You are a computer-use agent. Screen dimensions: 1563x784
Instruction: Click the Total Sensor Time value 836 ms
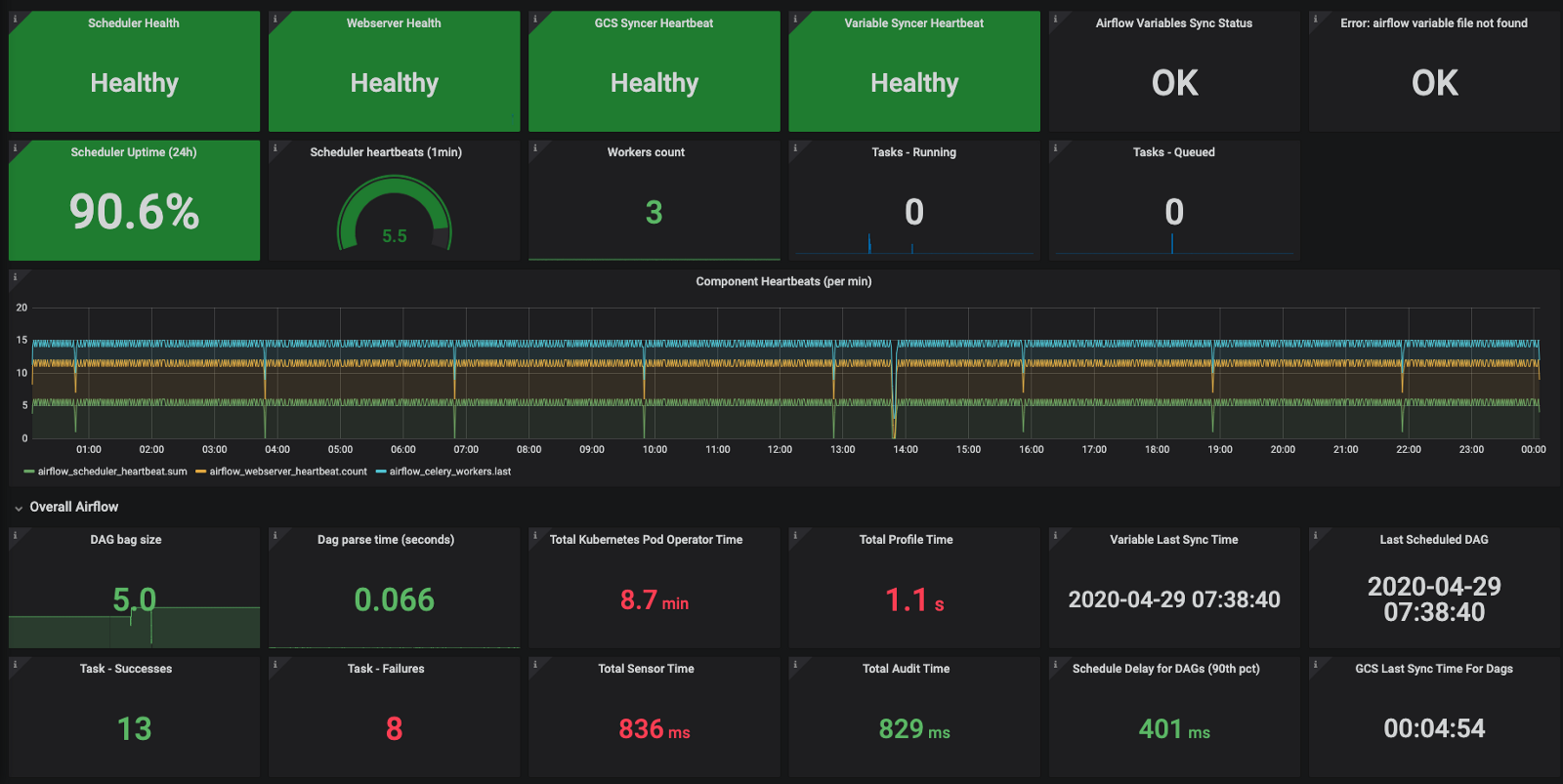(654, 729)
